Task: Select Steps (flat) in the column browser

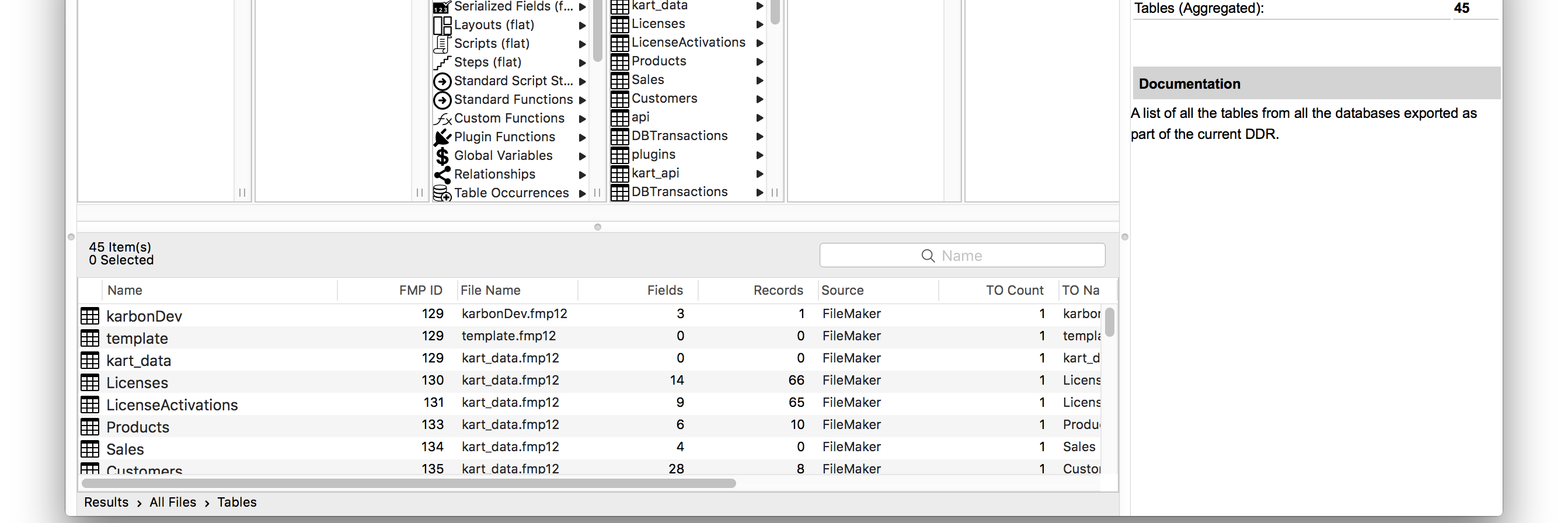Action: tap(487, 62)
